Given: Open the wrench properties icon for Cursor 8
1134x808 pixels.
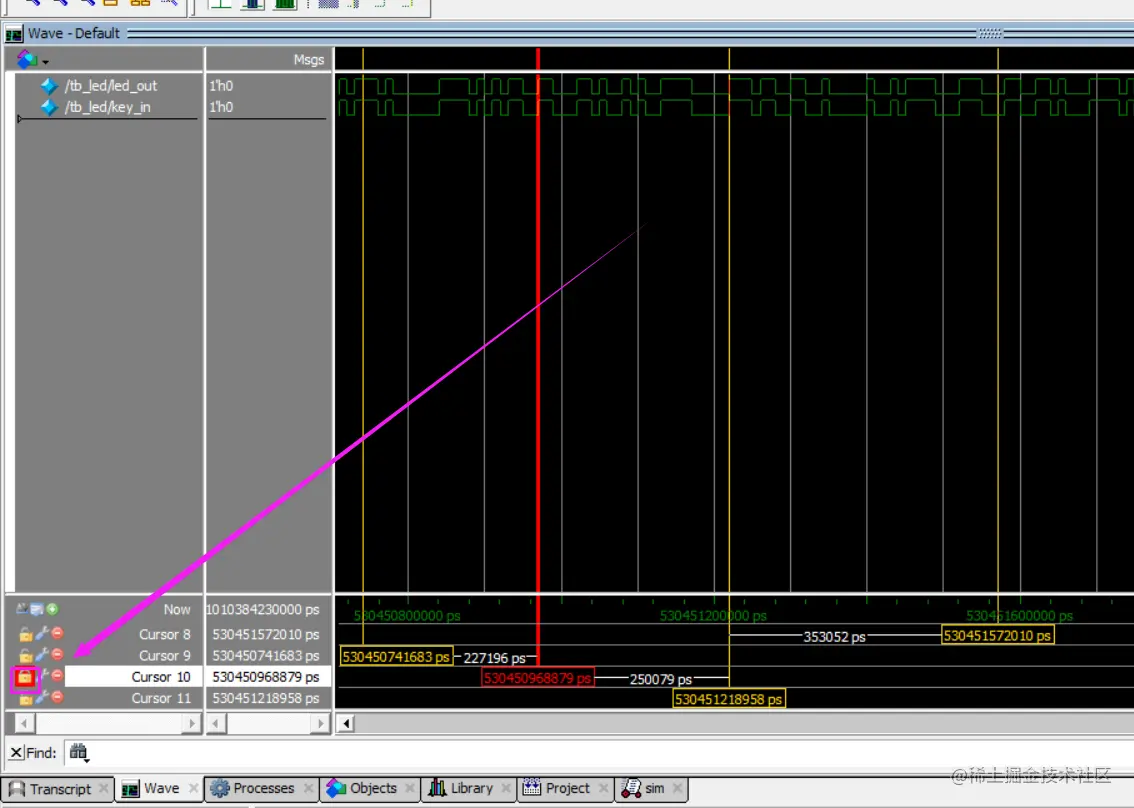Looking at the screenshot, I should [42, 634].
